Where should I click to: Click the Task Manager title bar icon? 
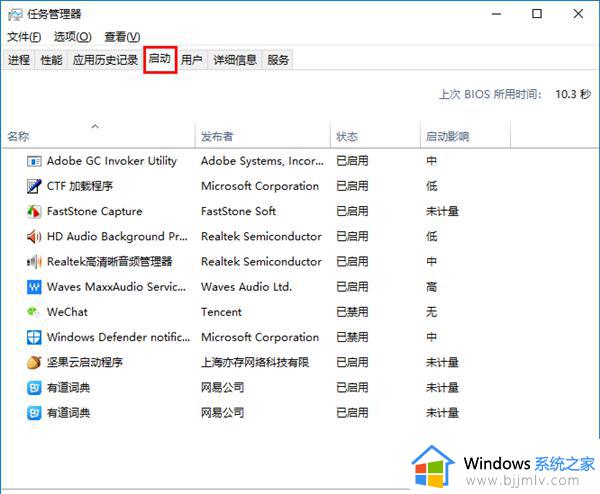15,15
